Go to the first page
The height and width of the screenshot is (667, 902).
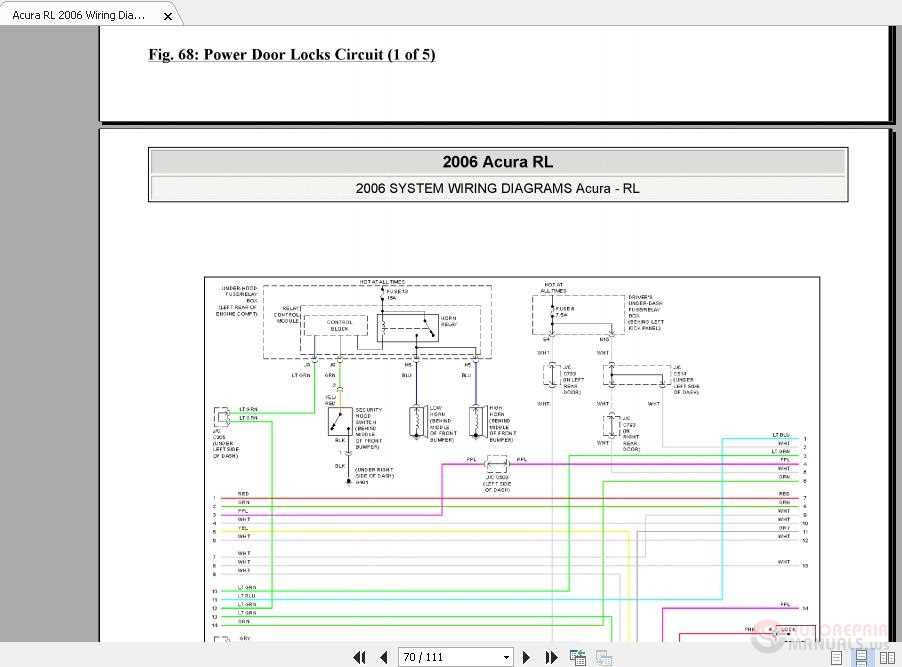click(x=359, y=657)
